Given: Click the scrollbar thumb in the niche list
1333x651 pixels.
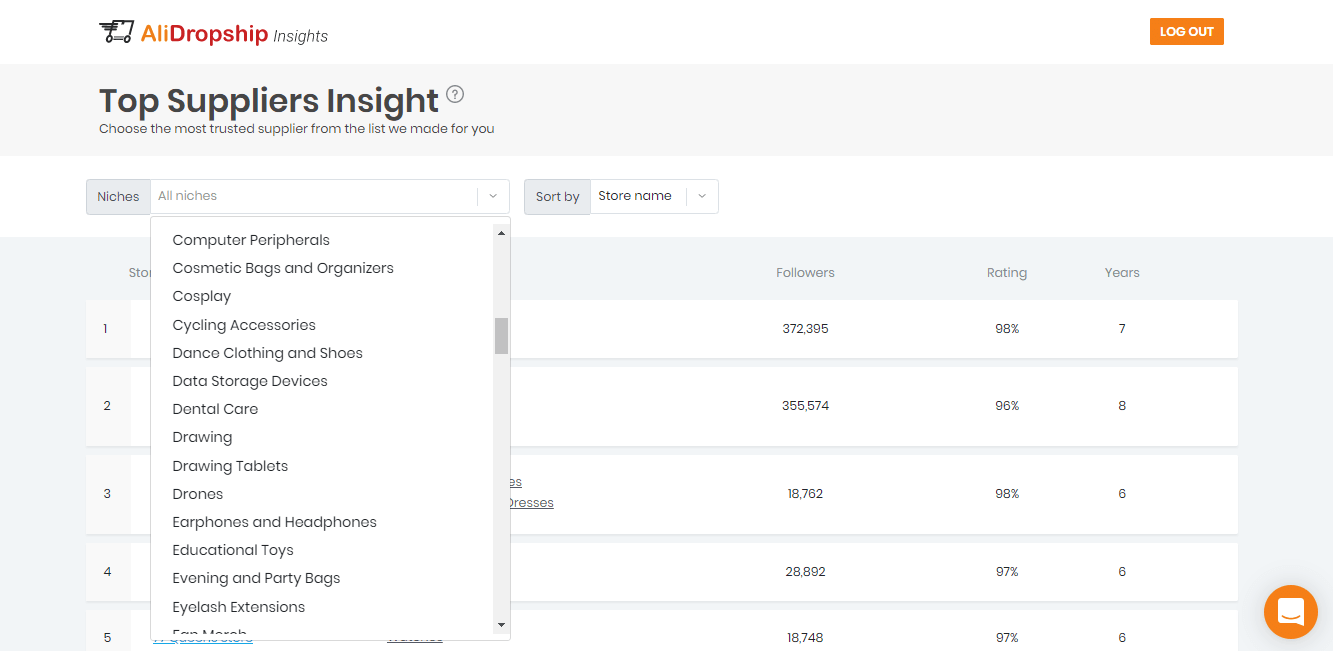Looking at the screenshot, I should pos(503,334).
